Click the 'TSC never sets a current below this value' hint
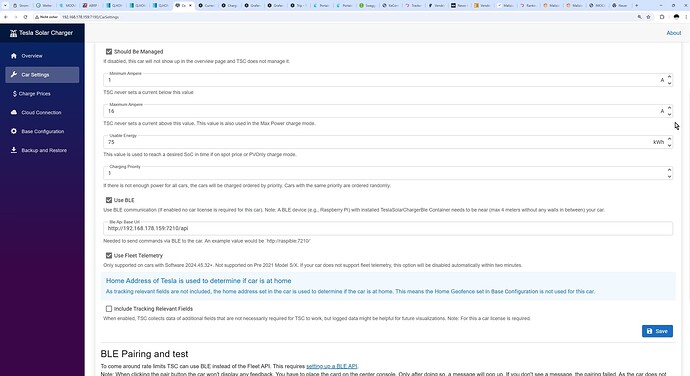This screenshot has height=376, width=690. (x=148, y=92)
